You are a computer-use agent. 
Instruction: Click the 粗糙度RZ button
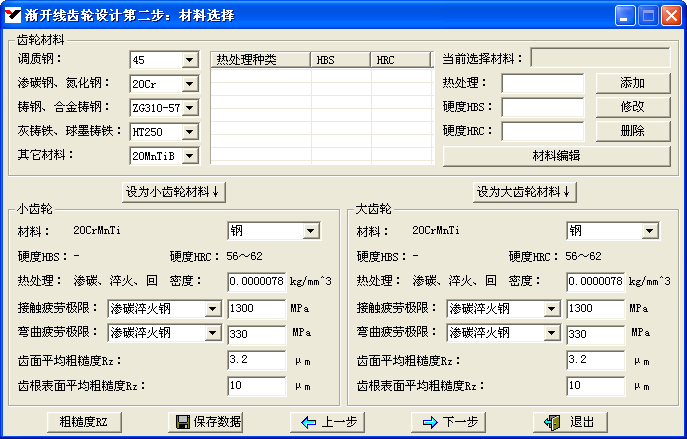[x=84, y=422]
